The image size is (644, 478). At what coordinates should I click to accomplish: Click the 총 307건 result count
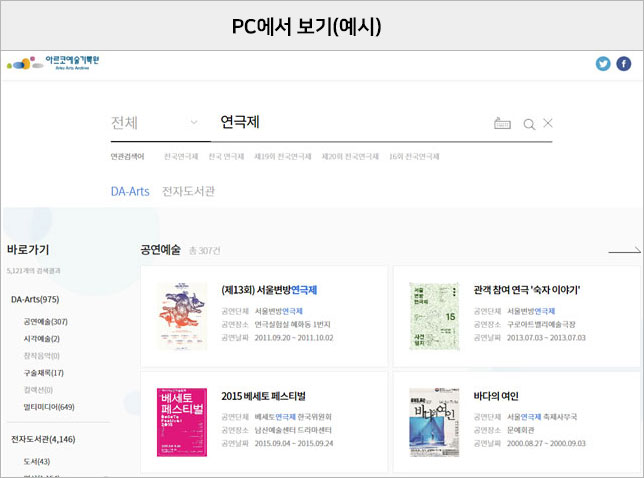[x=205, y=250]
